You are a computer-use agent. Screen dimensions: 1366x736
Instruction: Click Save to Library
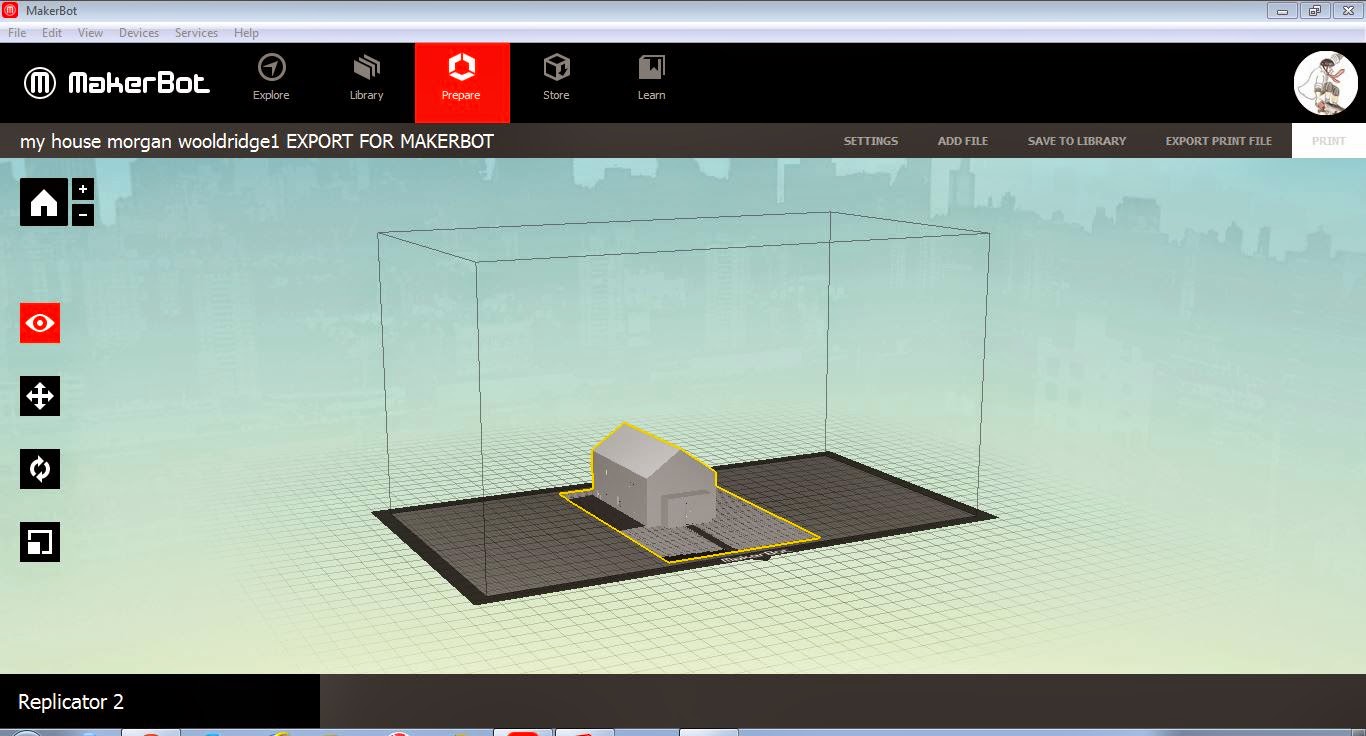point(1077,141)
